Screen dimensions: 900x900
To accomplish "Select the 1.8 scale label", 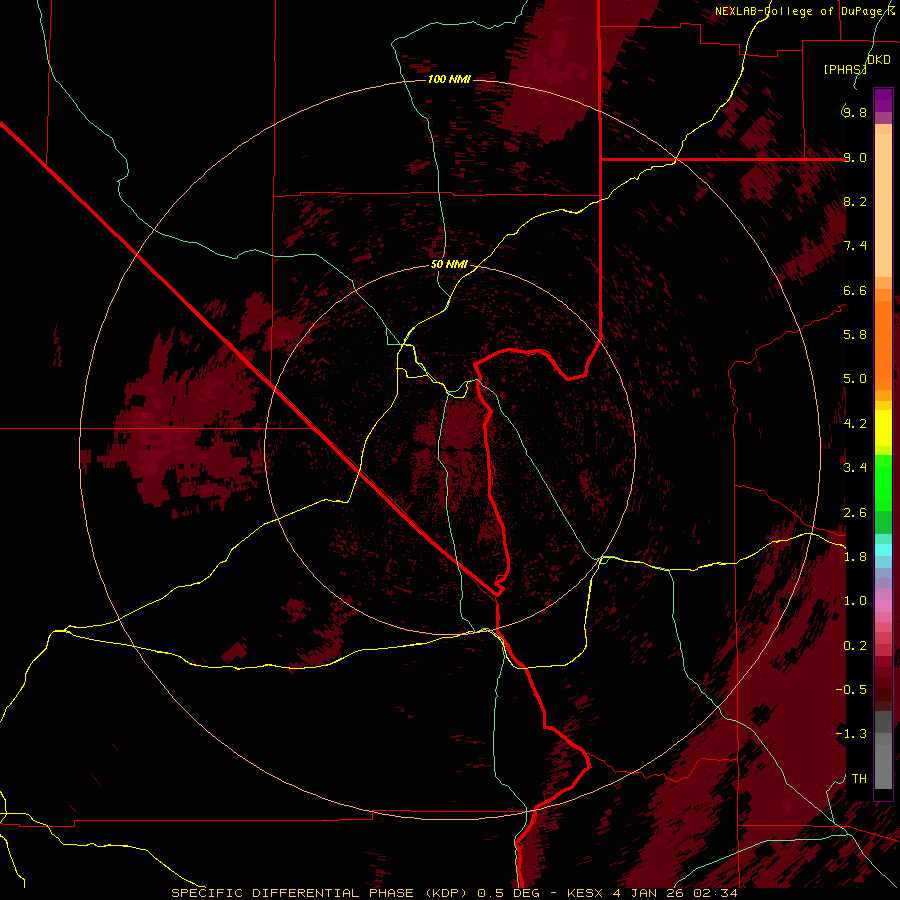I will (855, 557).
